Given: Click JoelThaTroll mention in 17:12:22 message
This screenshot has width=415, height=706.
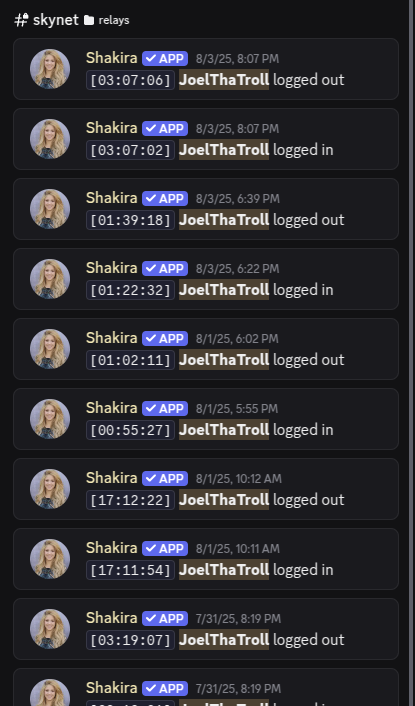Looking at the screenshot, I should click(224, 499).
